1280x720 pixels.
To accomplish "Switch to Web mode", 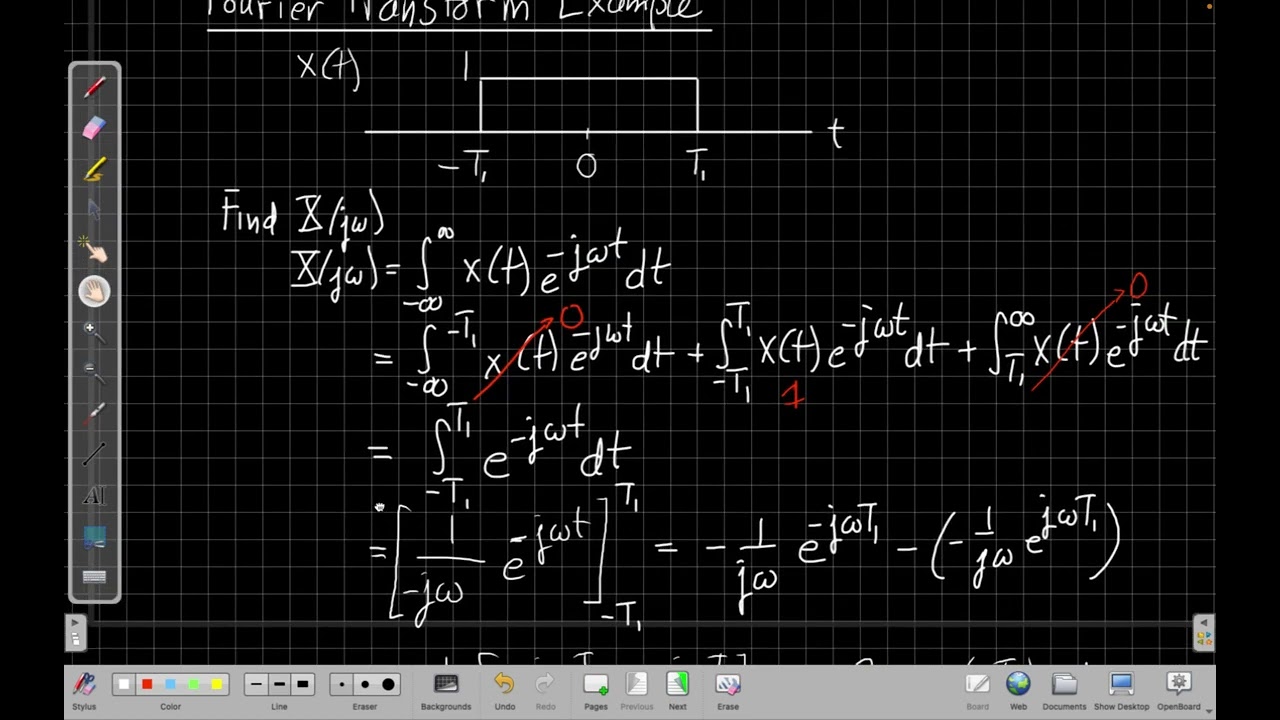I will point(1018,690).
